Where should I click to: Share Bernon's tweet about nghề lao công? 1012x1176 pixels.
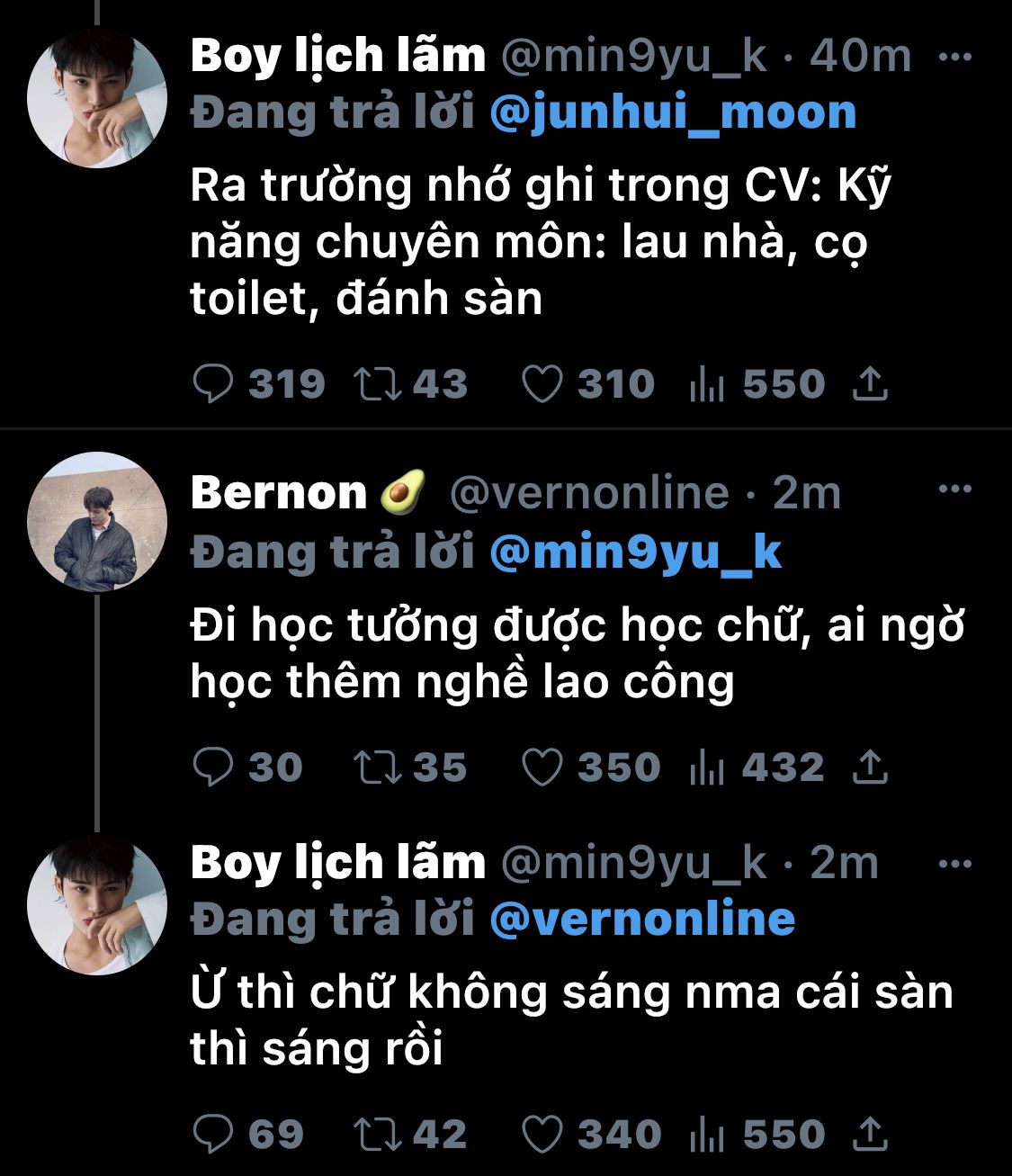tap(870, 768)
